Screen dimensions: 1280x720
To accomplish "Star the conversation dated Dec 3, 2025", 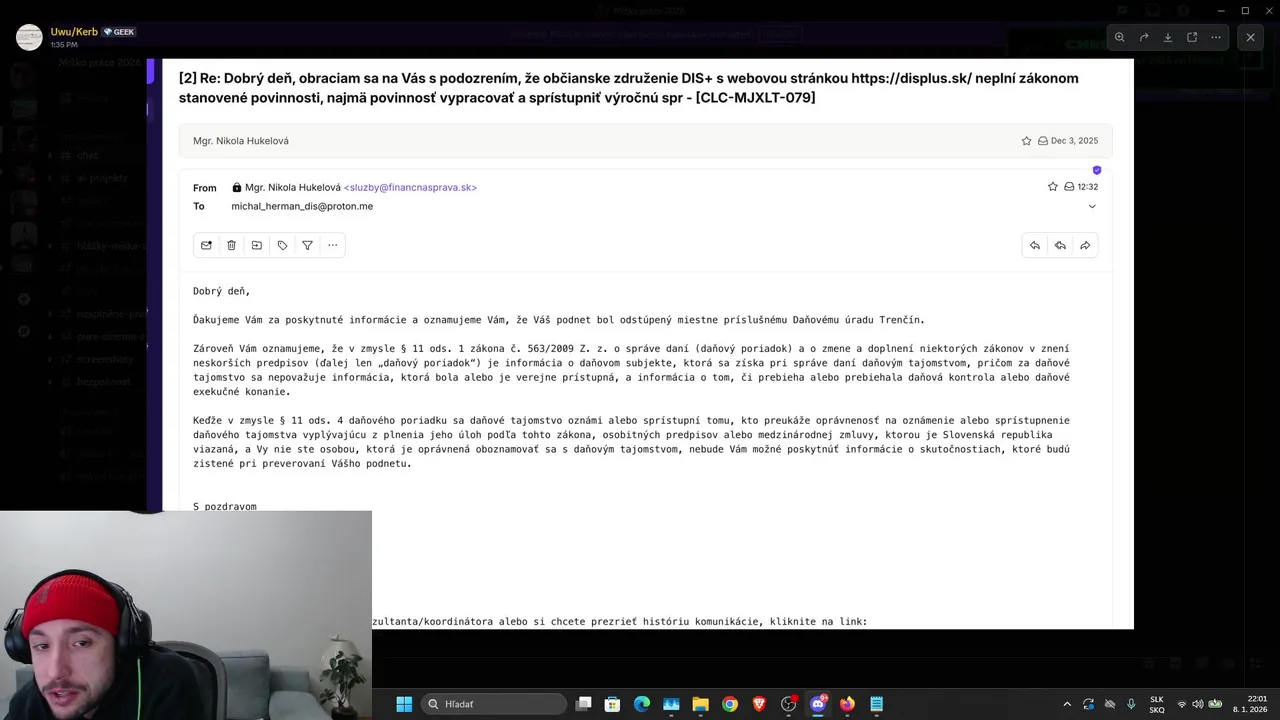I will [1026, 141].
